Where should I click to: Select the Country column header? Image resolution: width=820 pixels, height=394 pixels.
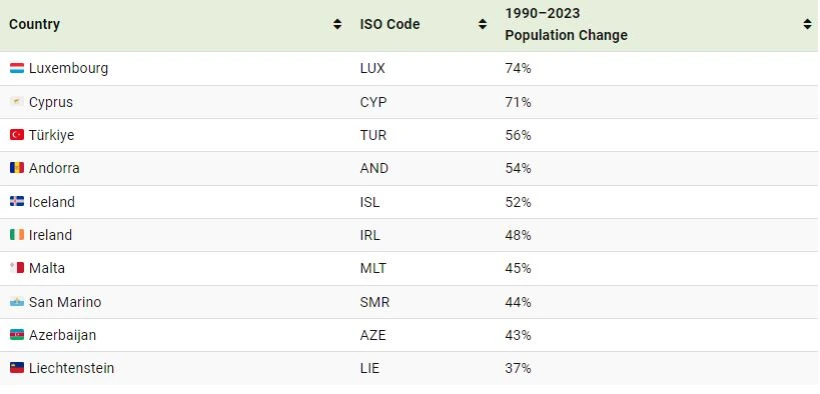(x=35, y=24)
